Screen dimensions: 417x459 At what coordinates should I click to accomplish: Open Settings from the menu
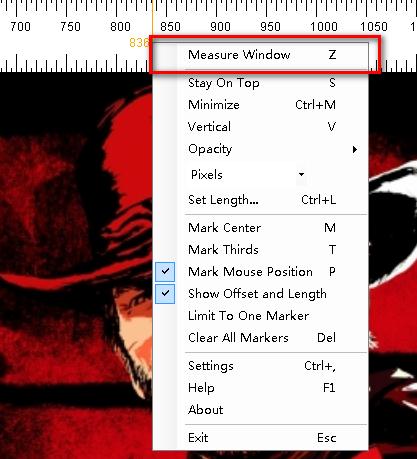pos(260,366)
